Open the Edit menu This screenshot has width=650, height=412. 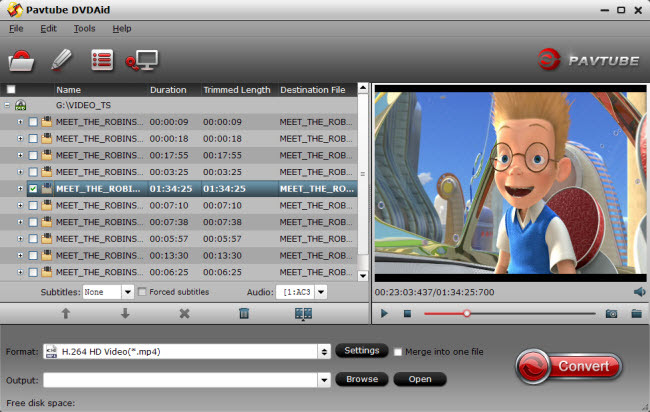[x=49, y=29]
